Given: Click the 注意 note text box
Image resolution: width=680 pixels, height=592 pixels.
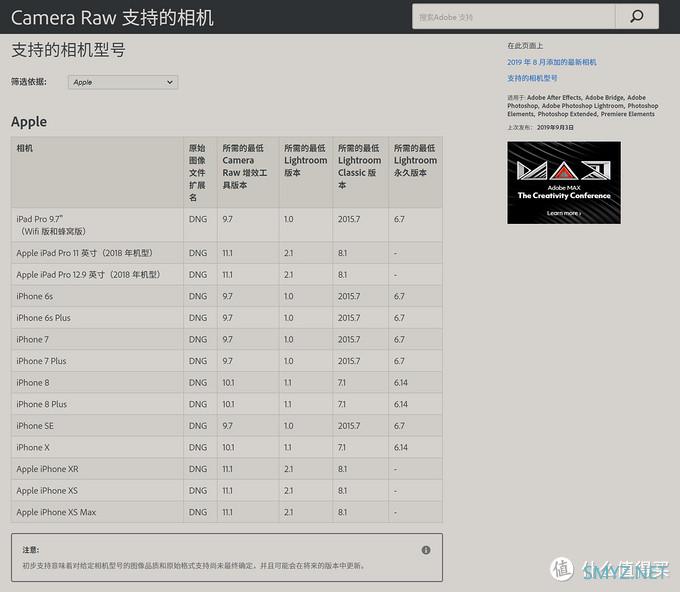Looking at the screenshot, I should (227, 557).
